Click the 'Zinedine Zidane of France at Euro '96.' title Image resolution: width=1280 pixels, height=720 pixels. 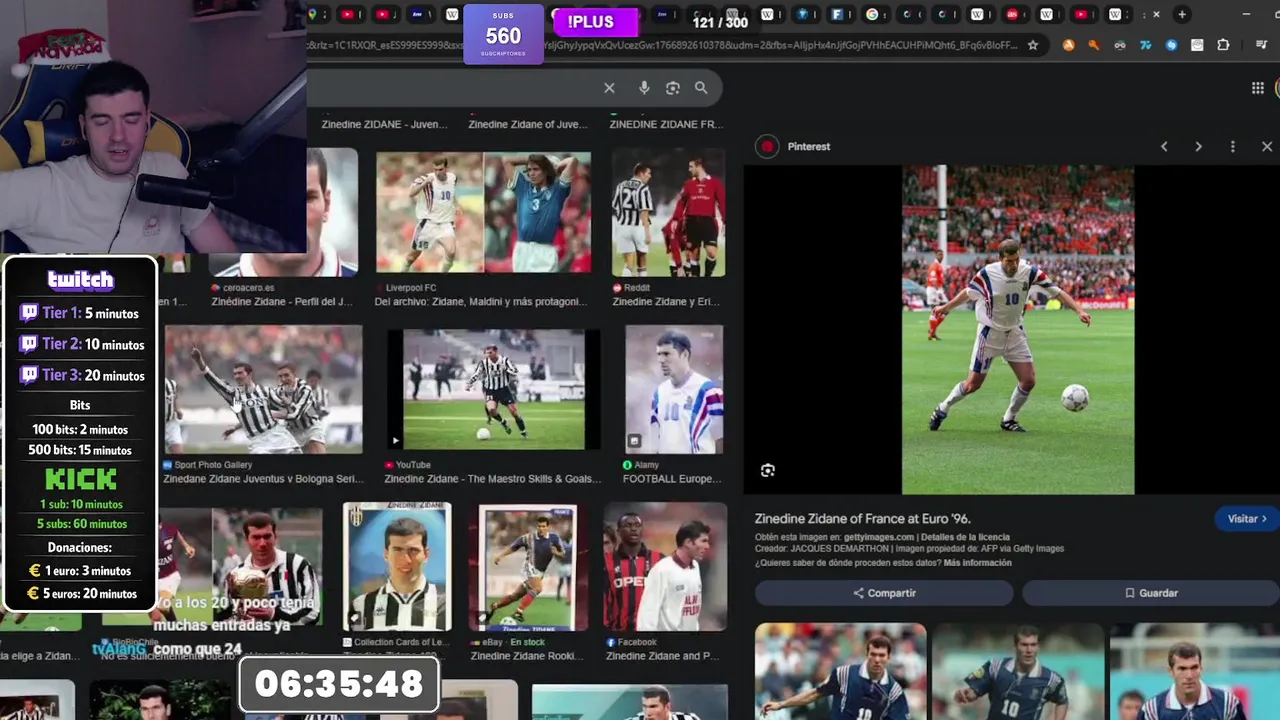[863, 519]
